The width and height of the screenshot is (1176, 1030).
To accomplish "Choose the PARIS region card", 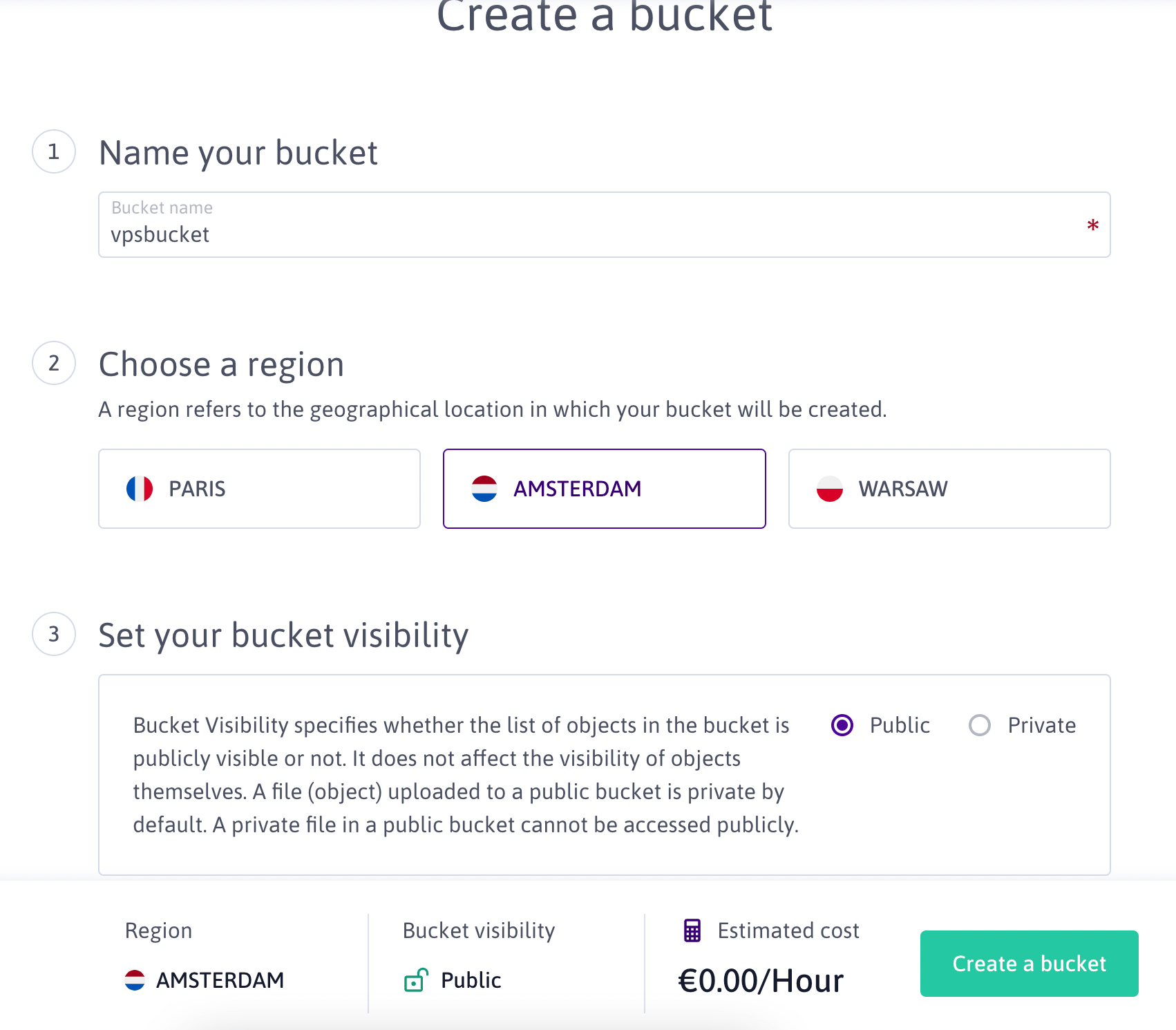I will (259, 489).
